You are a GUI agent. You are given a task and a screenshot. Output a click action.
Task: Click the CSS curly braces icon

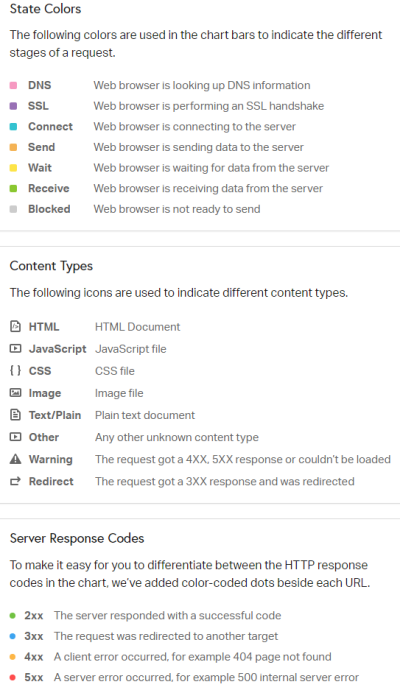pyautogui.click(x=15, y=371)
